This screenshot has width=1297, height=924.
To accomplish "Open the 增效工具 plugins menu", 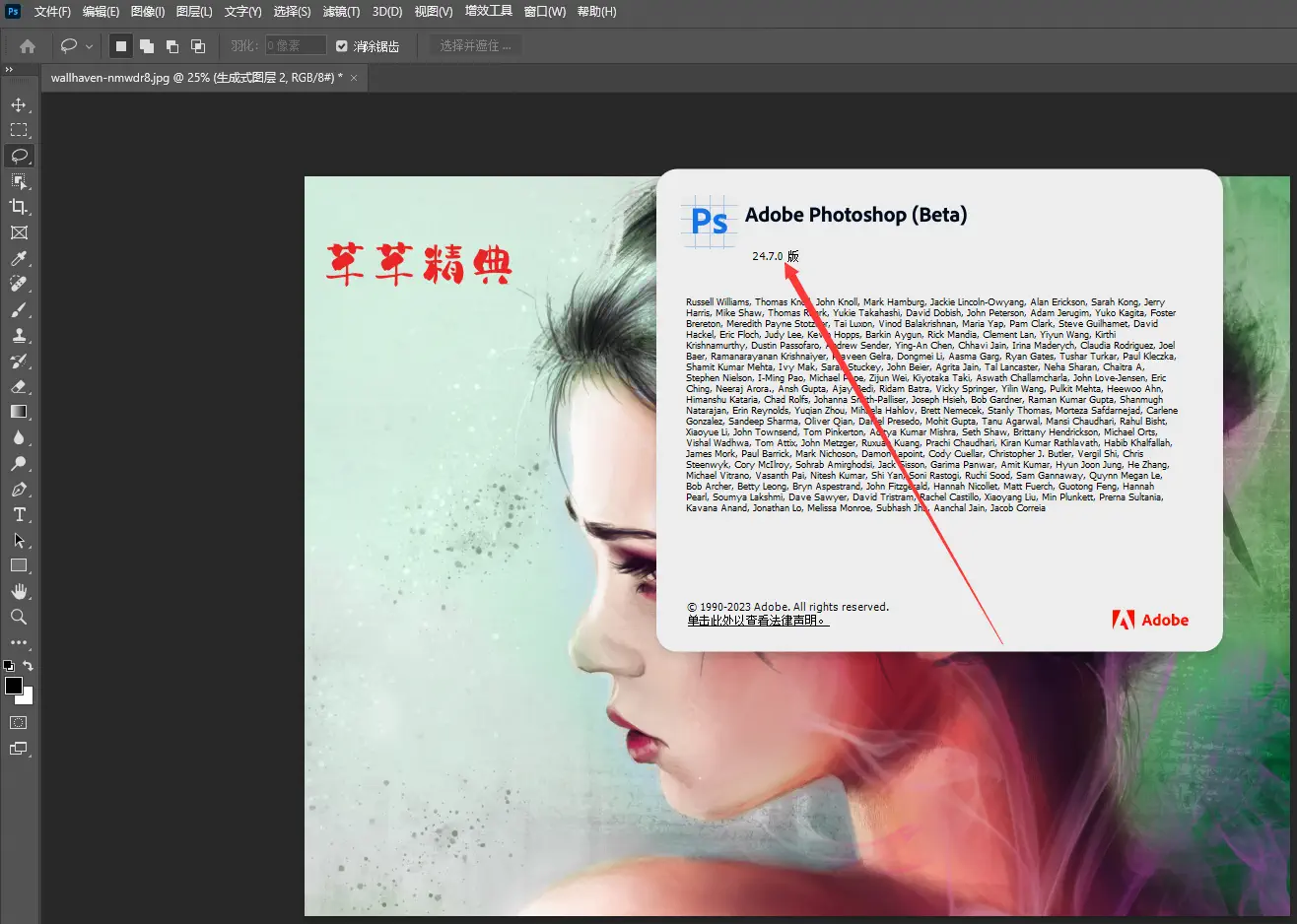I will tap(489, 12).
